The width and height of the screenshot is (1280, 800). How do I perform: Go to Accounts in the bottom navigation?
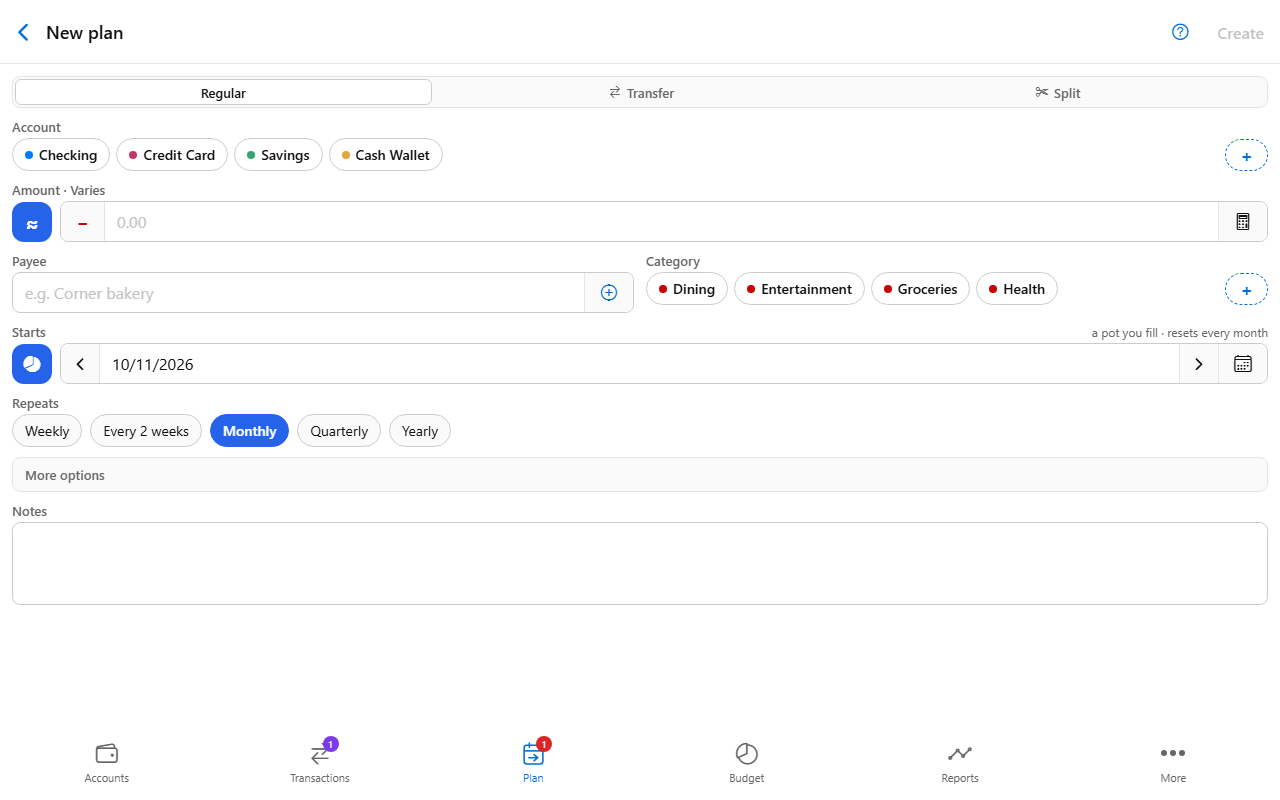point(107,763)
